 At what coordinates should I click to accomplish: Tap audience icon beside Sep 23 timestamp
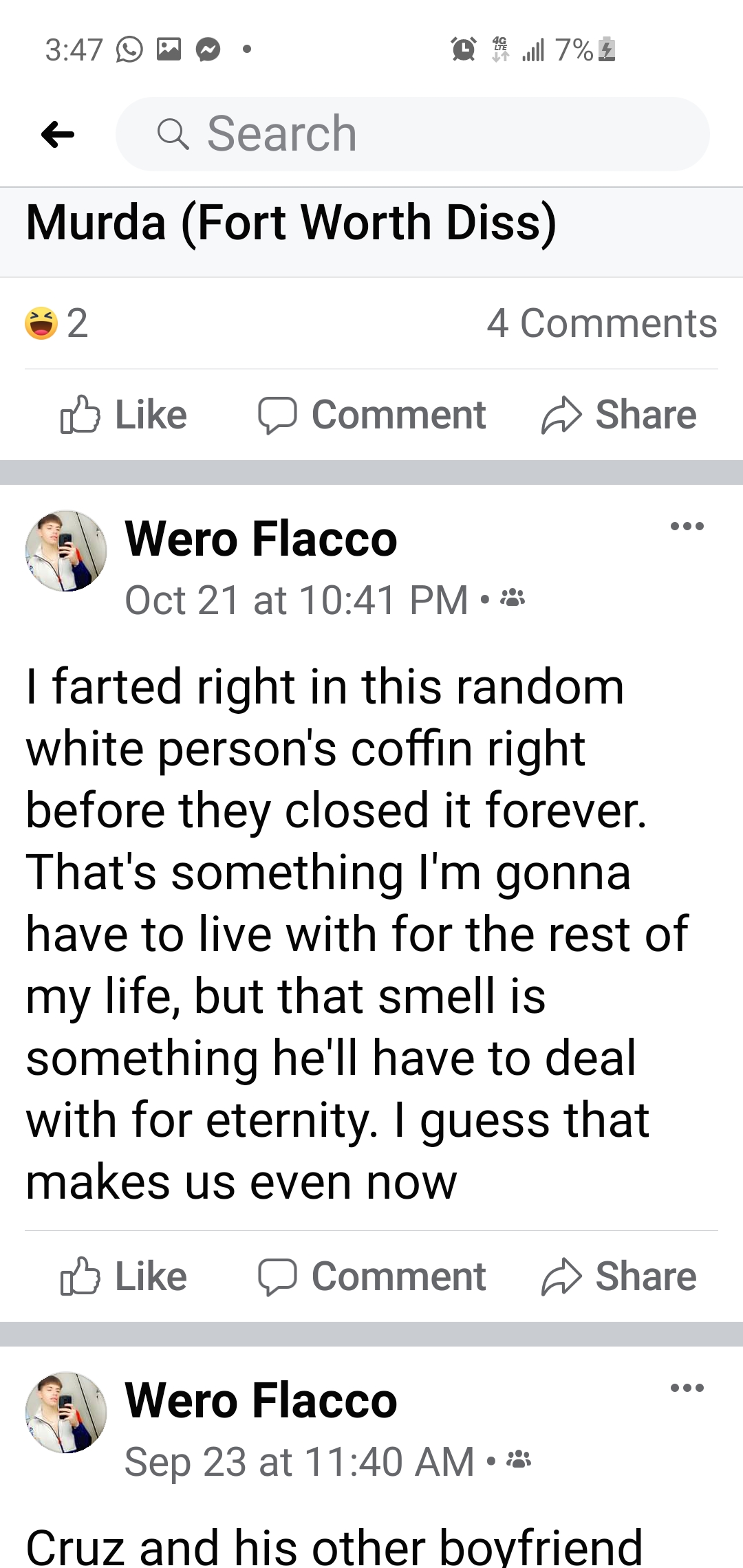click(519, 1460)
